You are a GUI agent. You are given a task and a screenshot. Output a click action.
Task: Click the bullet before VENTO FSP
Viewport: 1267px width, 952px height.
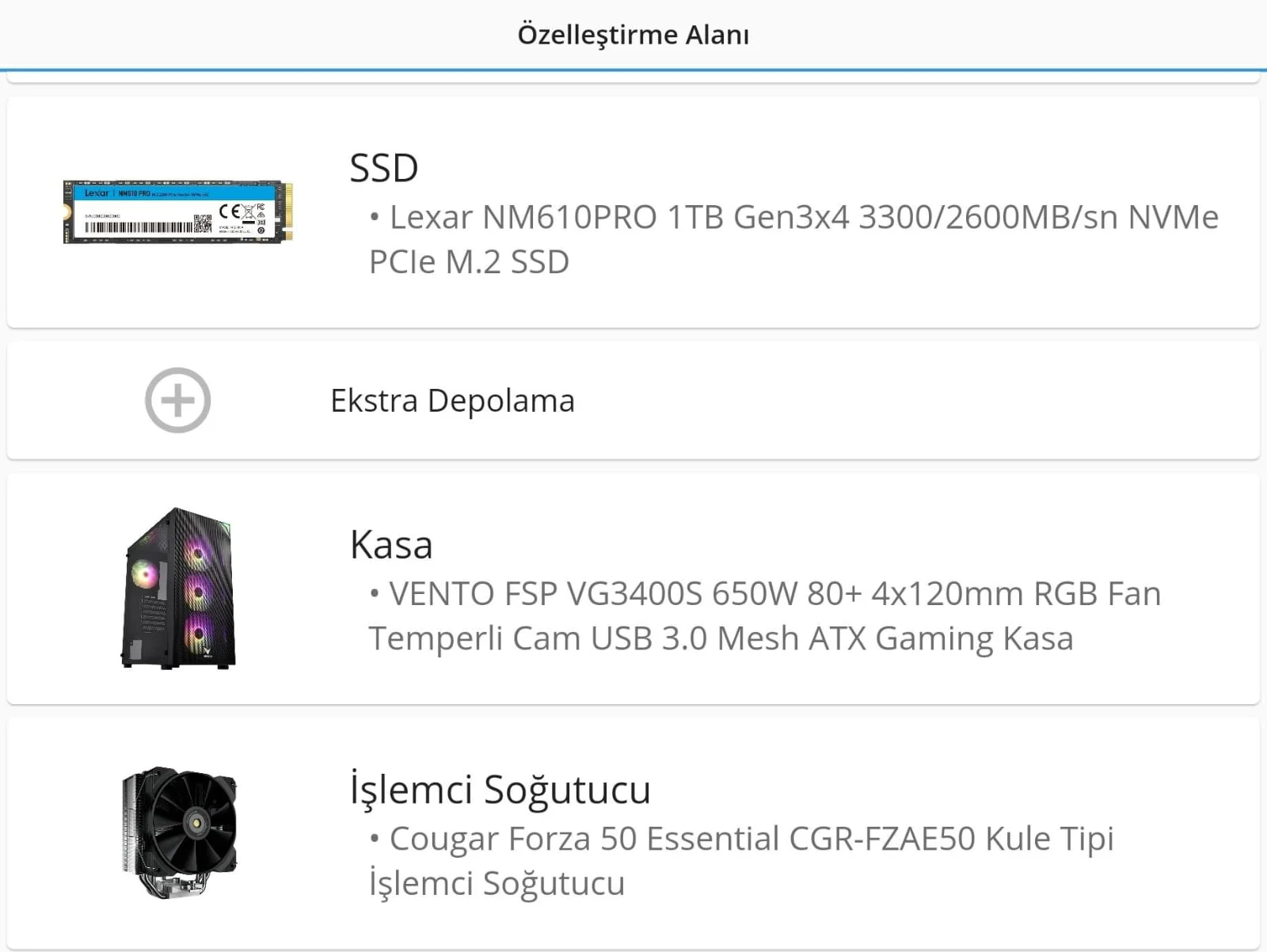pos(375,593)
